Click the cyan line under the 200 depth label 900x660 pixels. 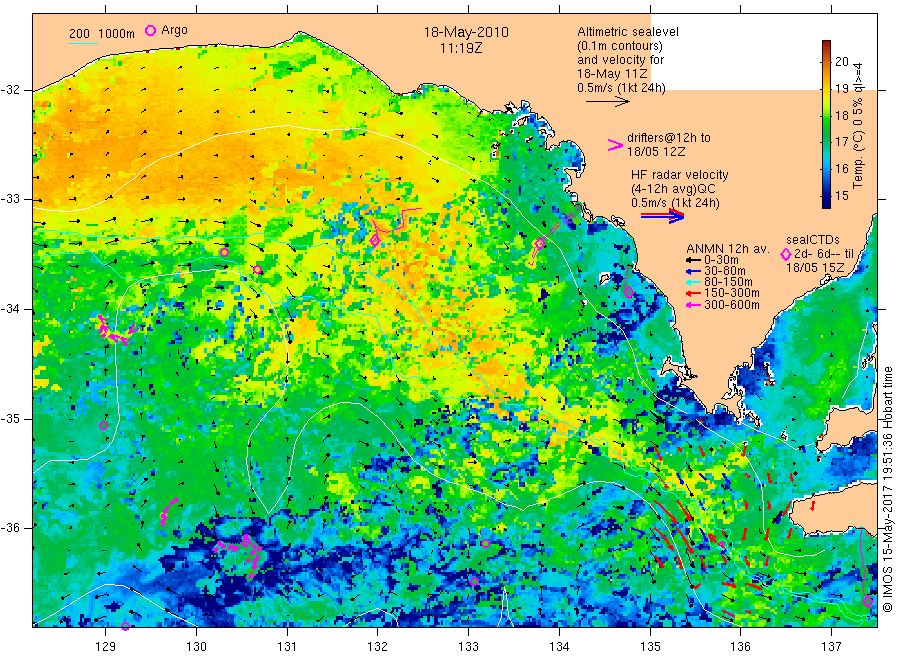[83, 43]
